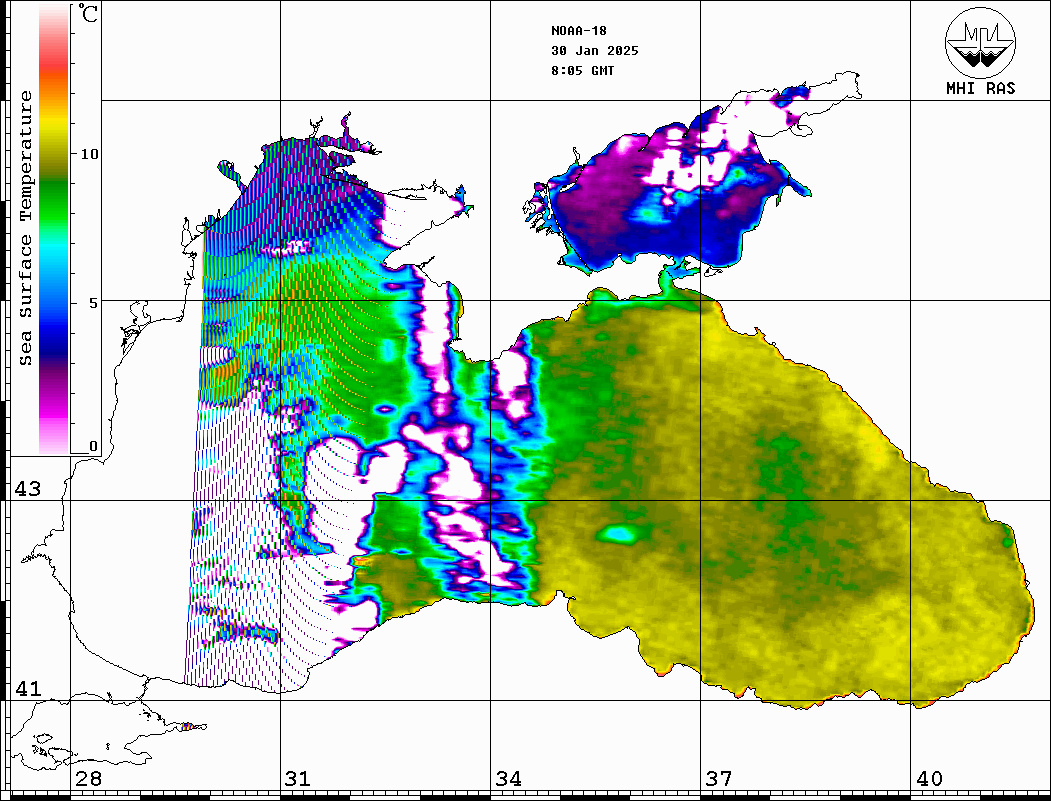Click the MHI RAS logo emblem
This screenshot has height=801, width=1051.
pyautogui.click(x=981, y=42)
